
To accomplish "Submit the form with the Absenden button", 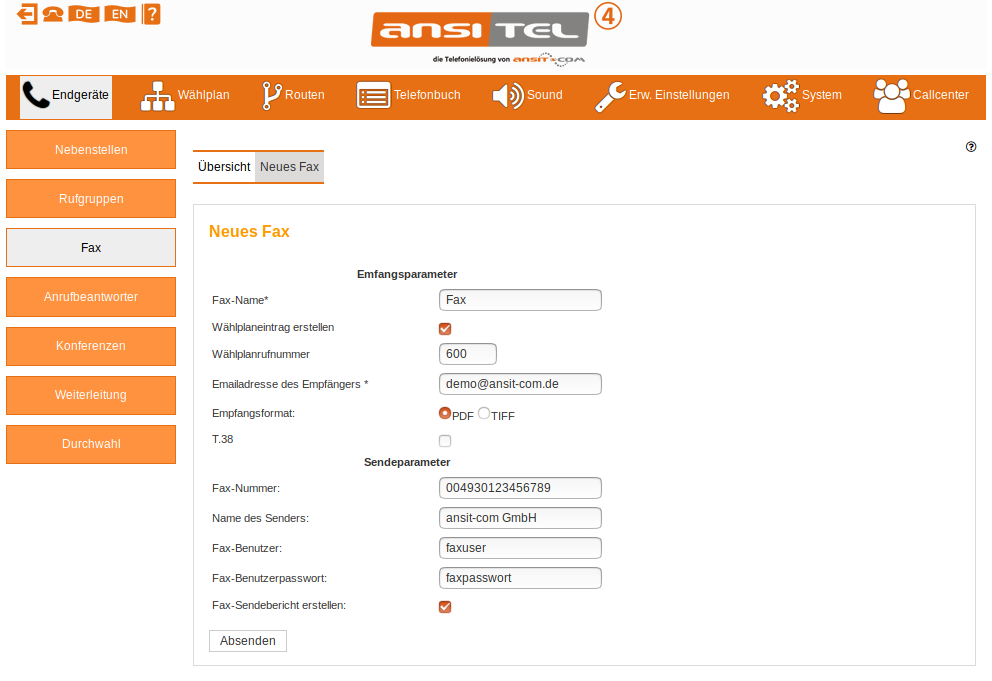I will pos(247,640).
